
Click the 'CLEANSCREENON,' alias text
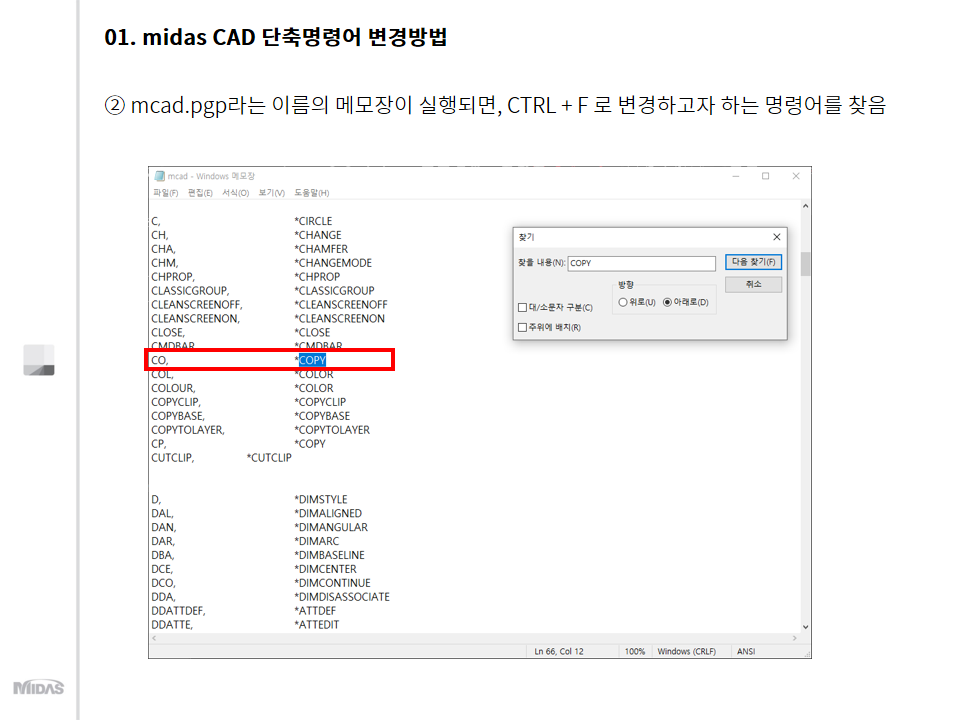(195, 319)
